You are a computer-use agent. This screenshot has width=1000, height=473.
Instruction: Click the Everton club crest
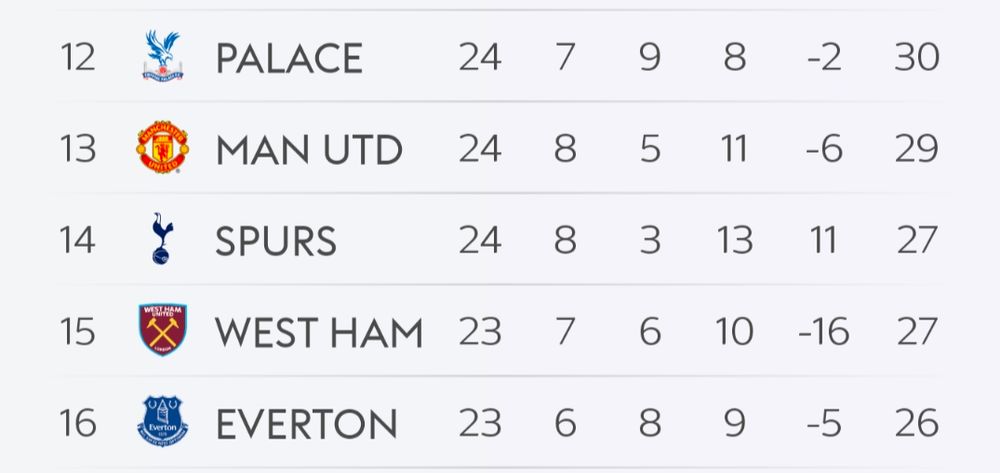(162, 422)
